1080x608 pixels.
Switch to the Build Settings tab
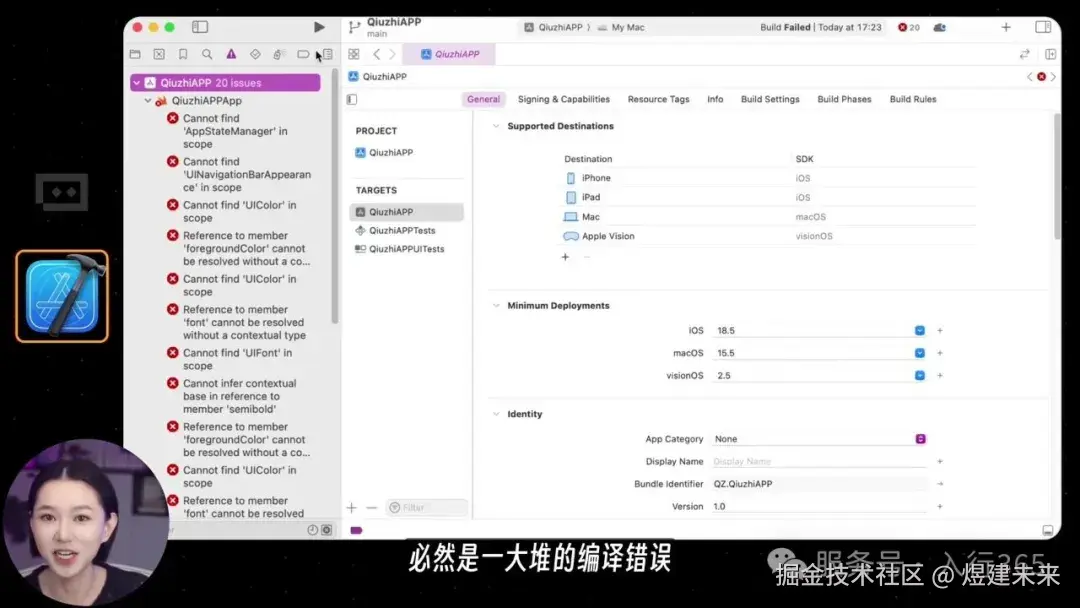tap(770, 99)
